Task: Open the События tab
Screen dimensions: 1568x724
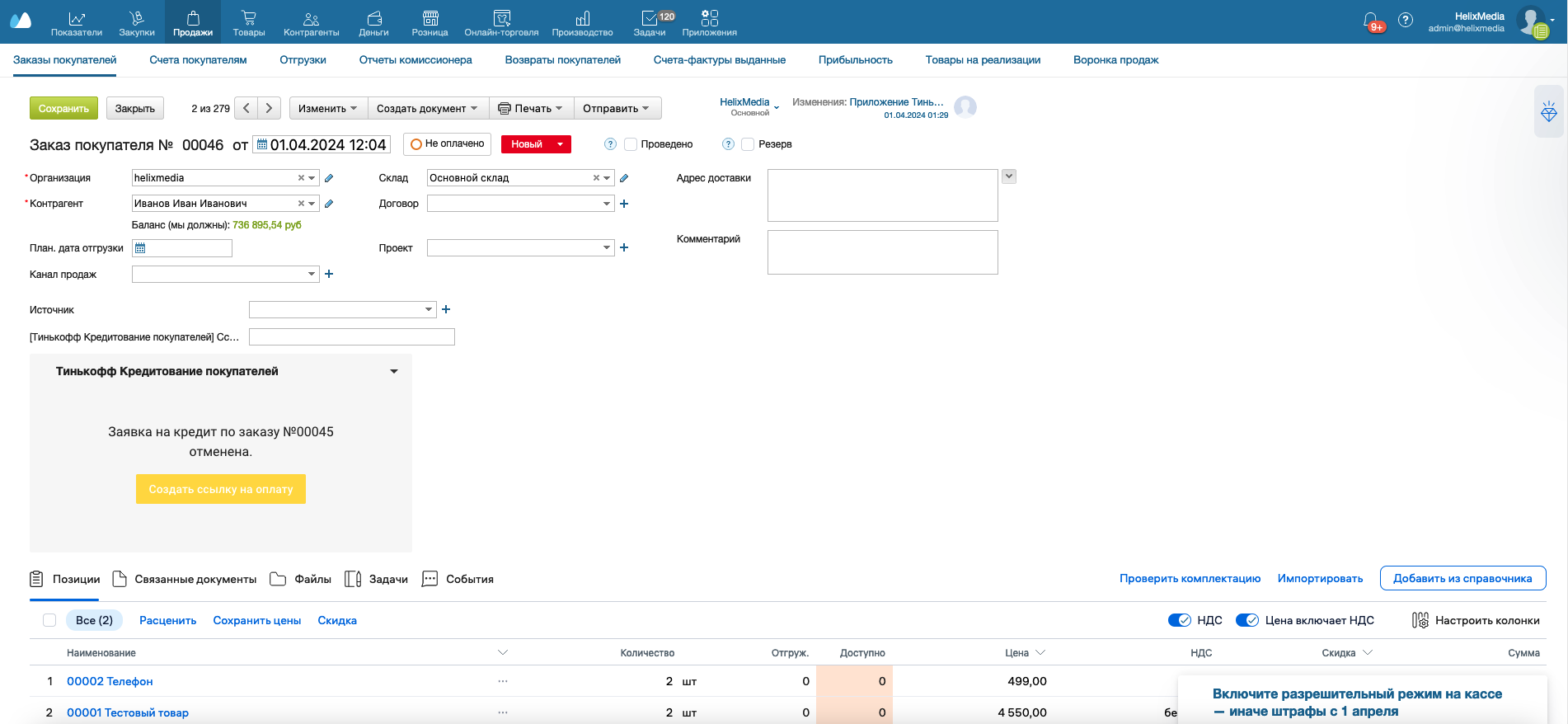Action: (x=458, y=579)
